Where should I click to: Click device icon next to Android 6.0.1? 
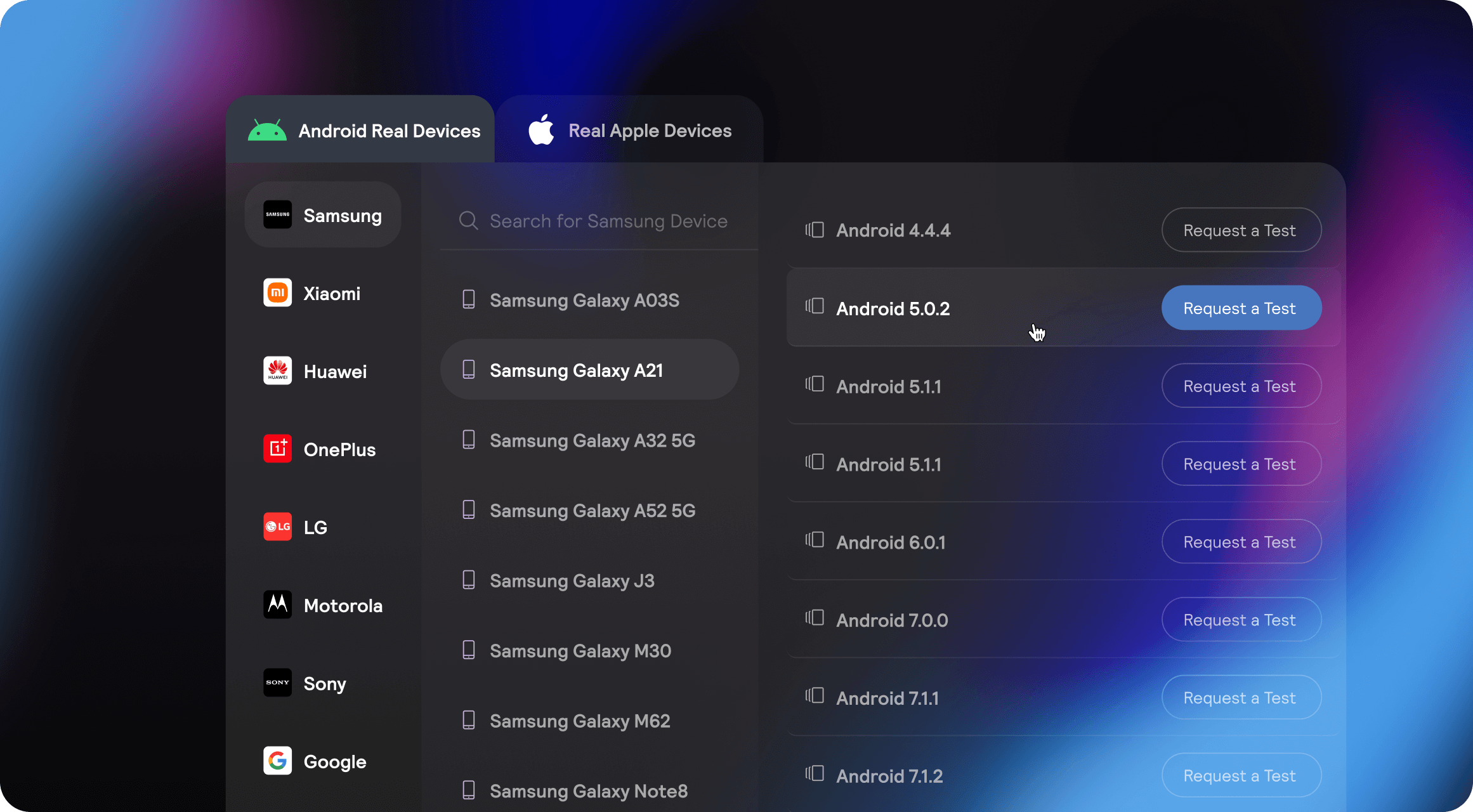click(x=815, y=540)
